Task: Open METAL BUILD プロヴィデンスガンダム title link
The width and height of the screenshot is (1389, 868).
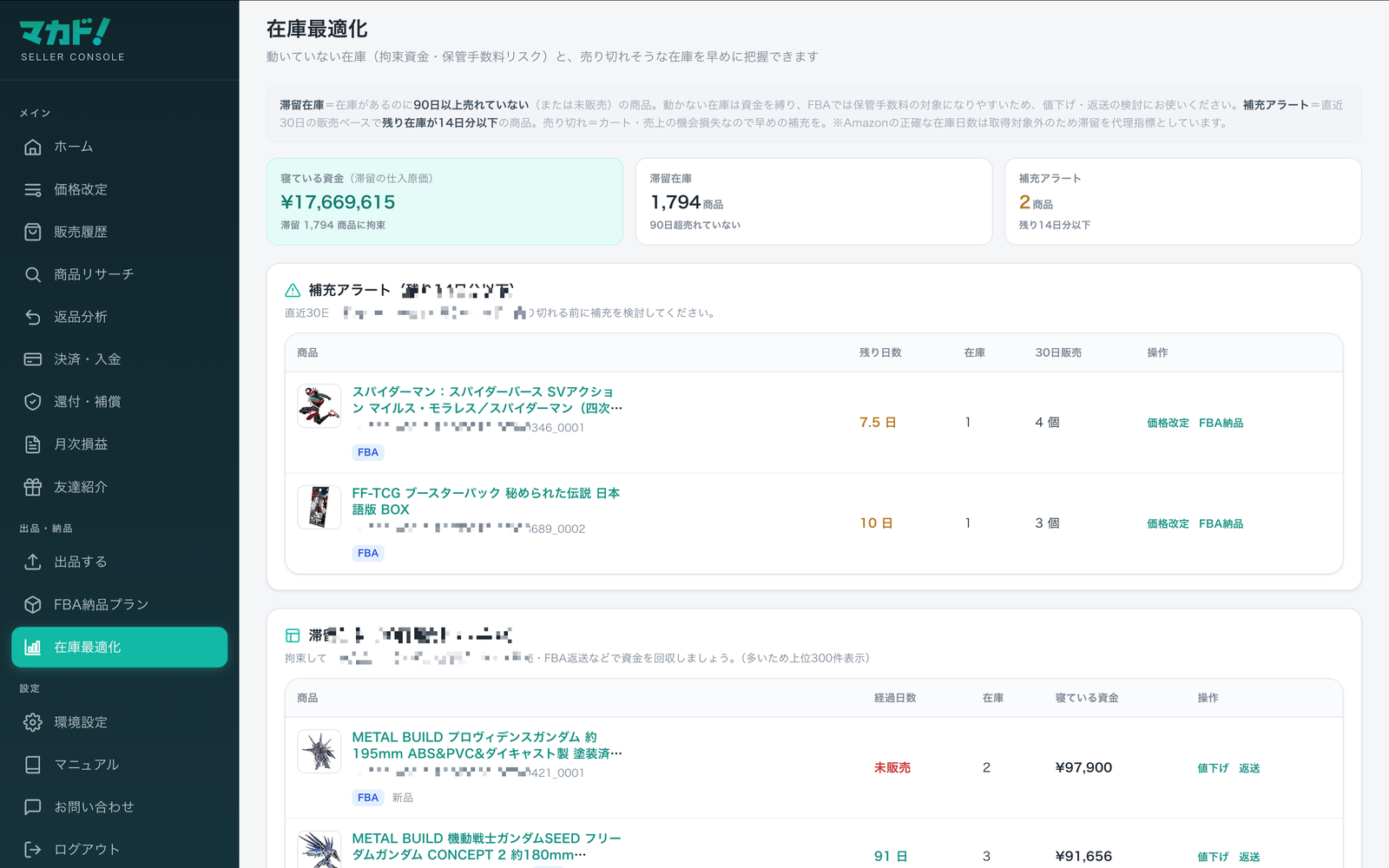Action: (x=487, y=745)
